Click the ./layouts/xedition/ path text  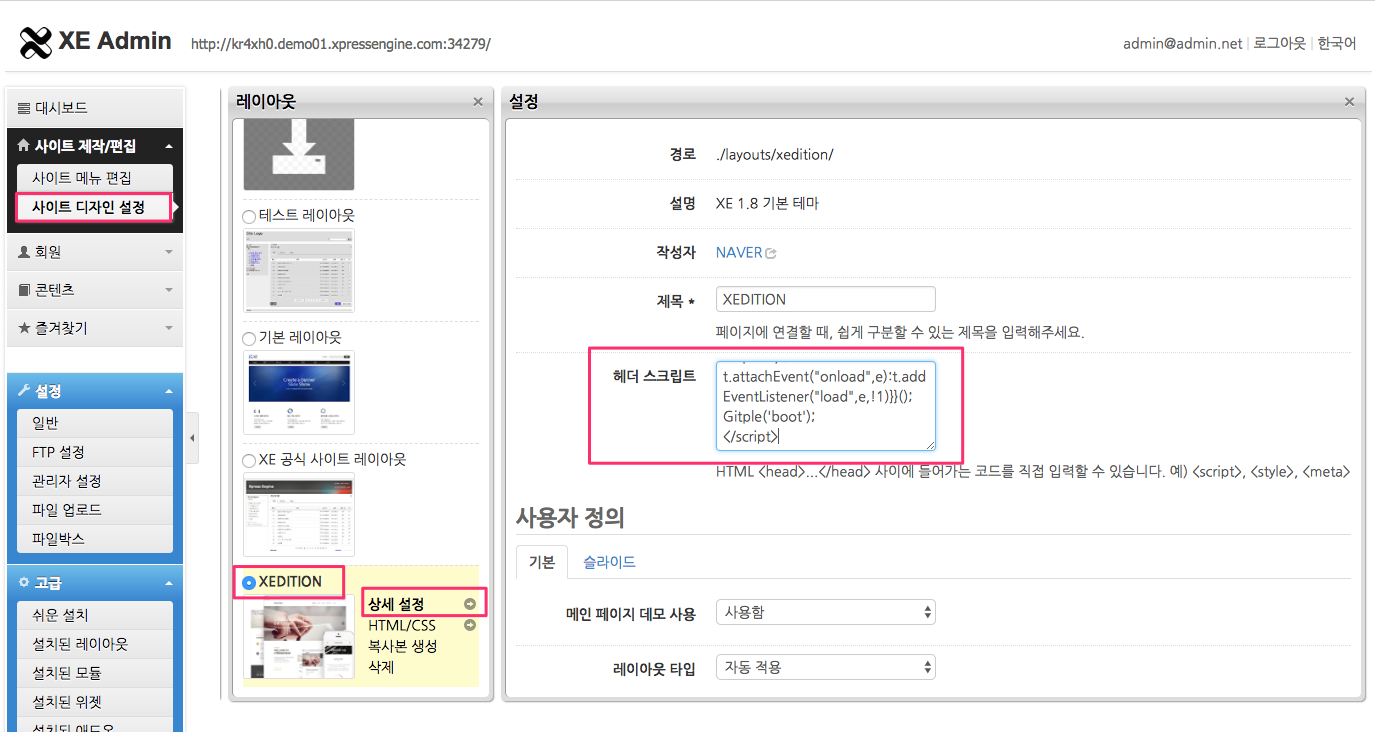(775, 155)
